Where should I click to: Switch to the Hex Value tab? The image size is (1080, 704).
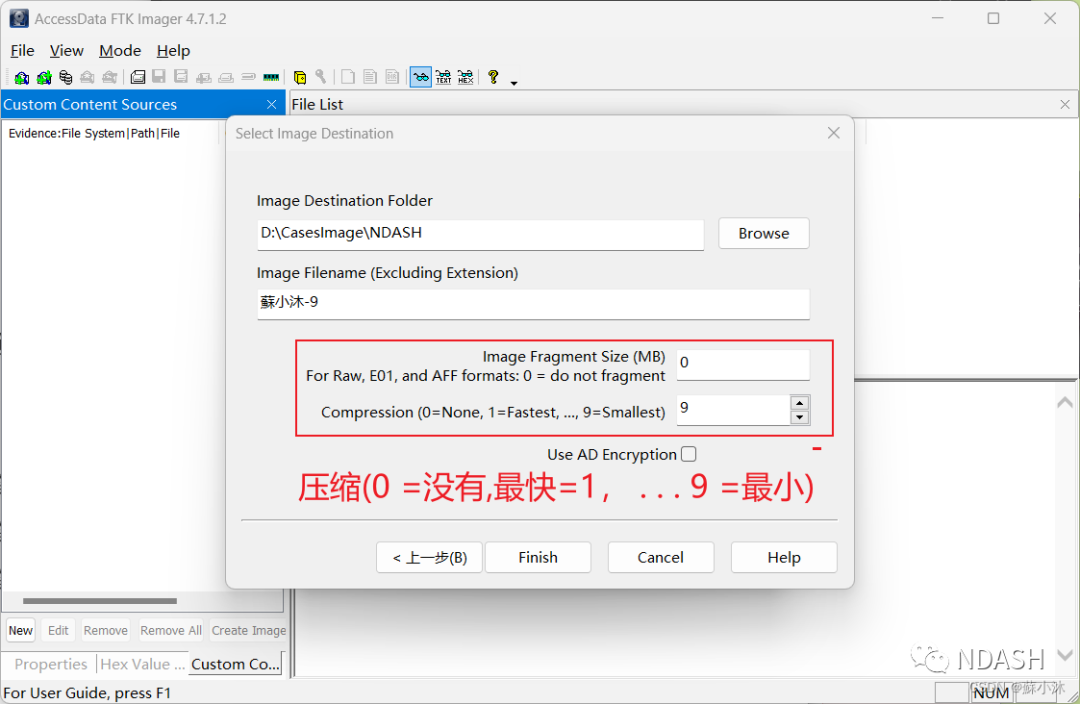142,664
